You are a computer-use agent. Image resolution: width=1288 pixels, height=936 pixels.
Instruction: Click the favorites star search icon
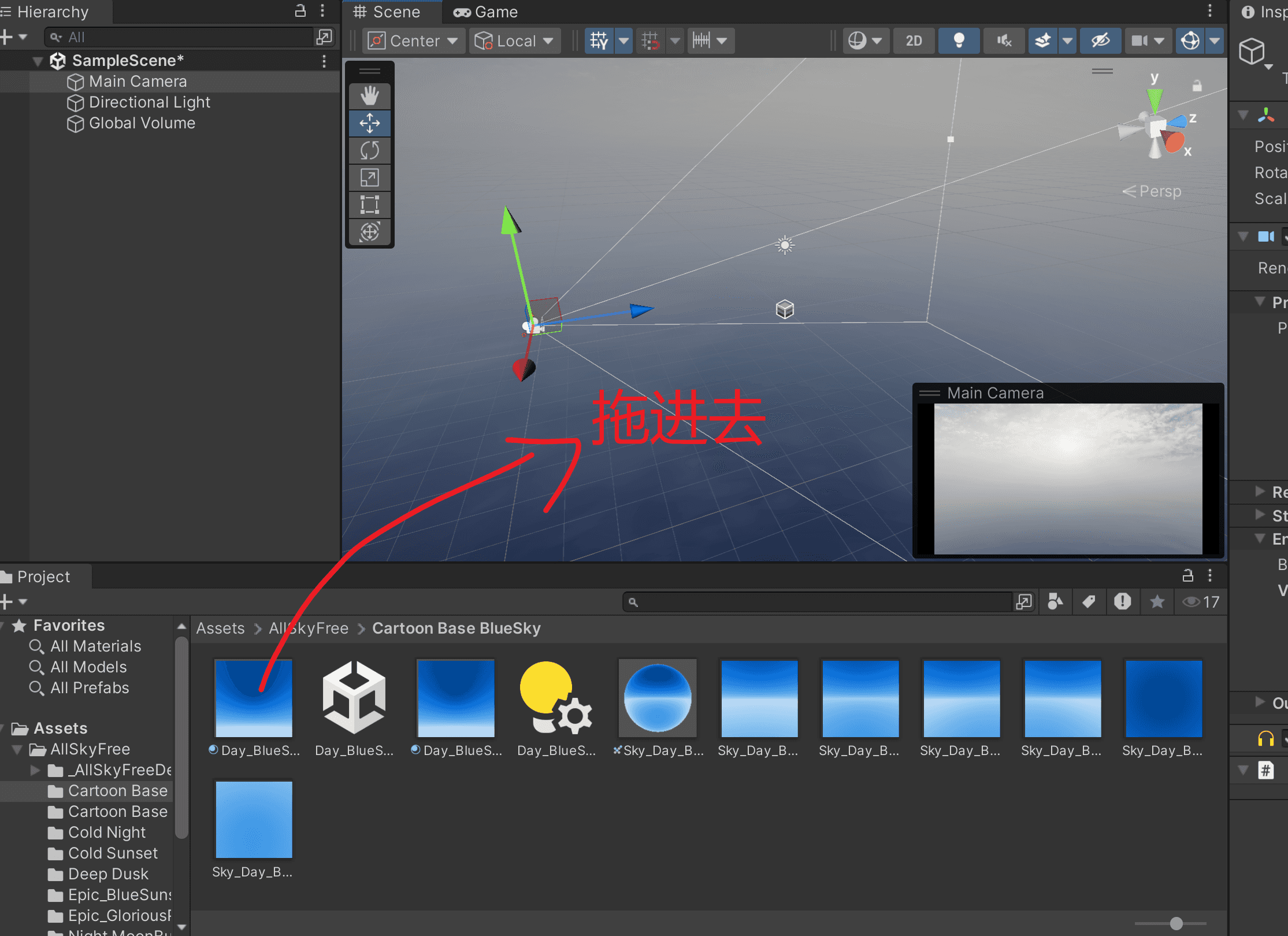tap(1157, 602)
